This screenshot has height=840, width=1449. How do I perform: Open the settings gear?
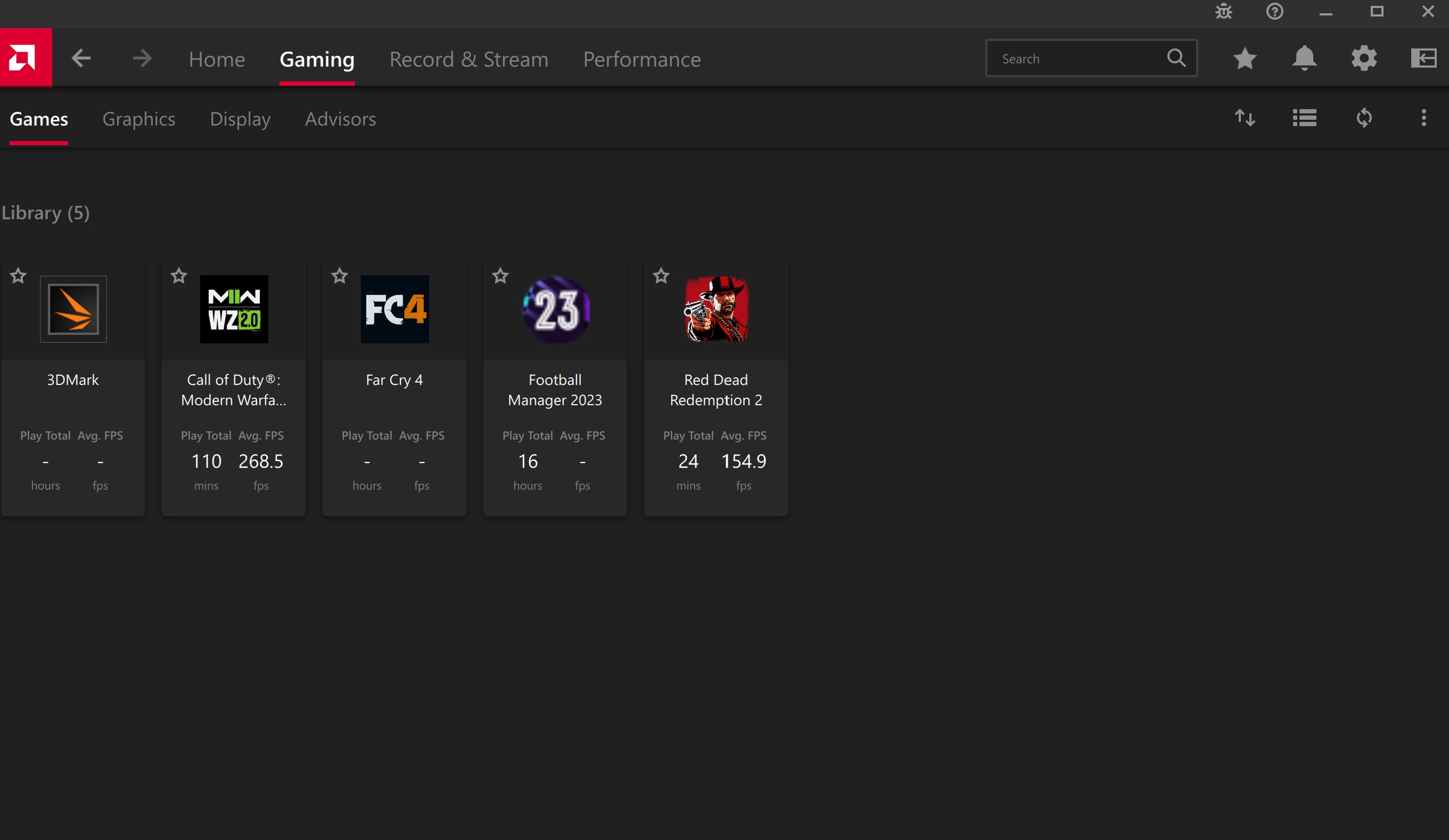1364,58
